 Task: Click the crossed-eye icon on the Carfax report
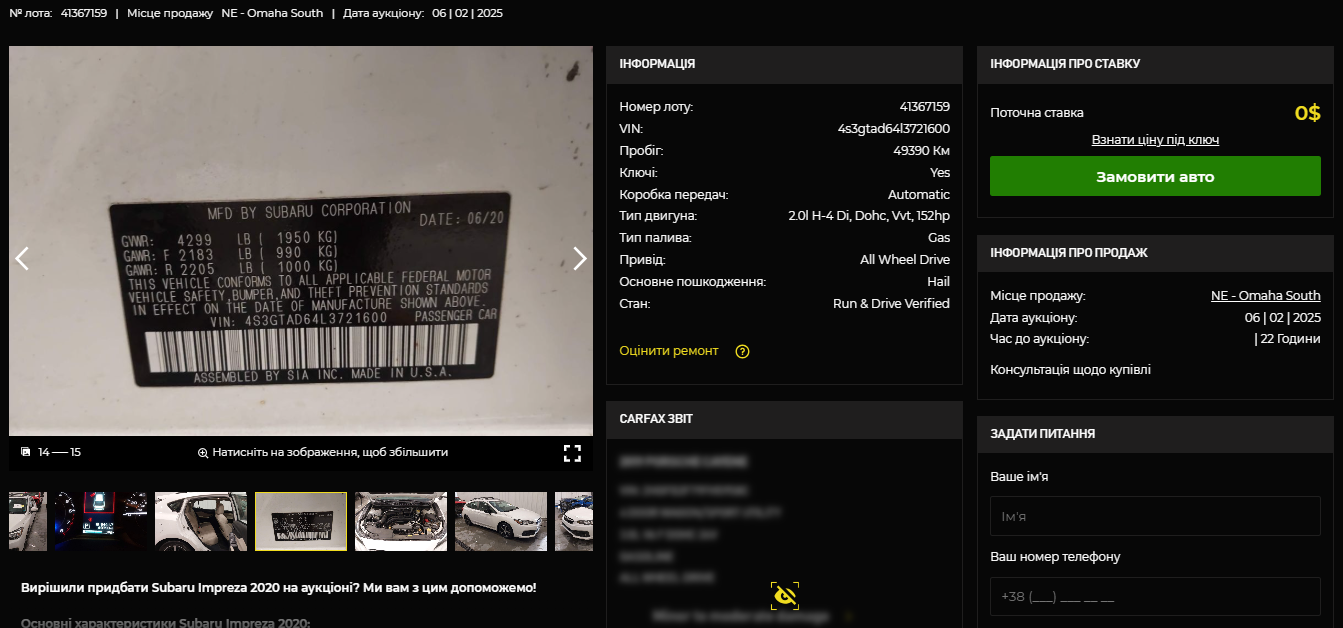[x=785, y=596]
